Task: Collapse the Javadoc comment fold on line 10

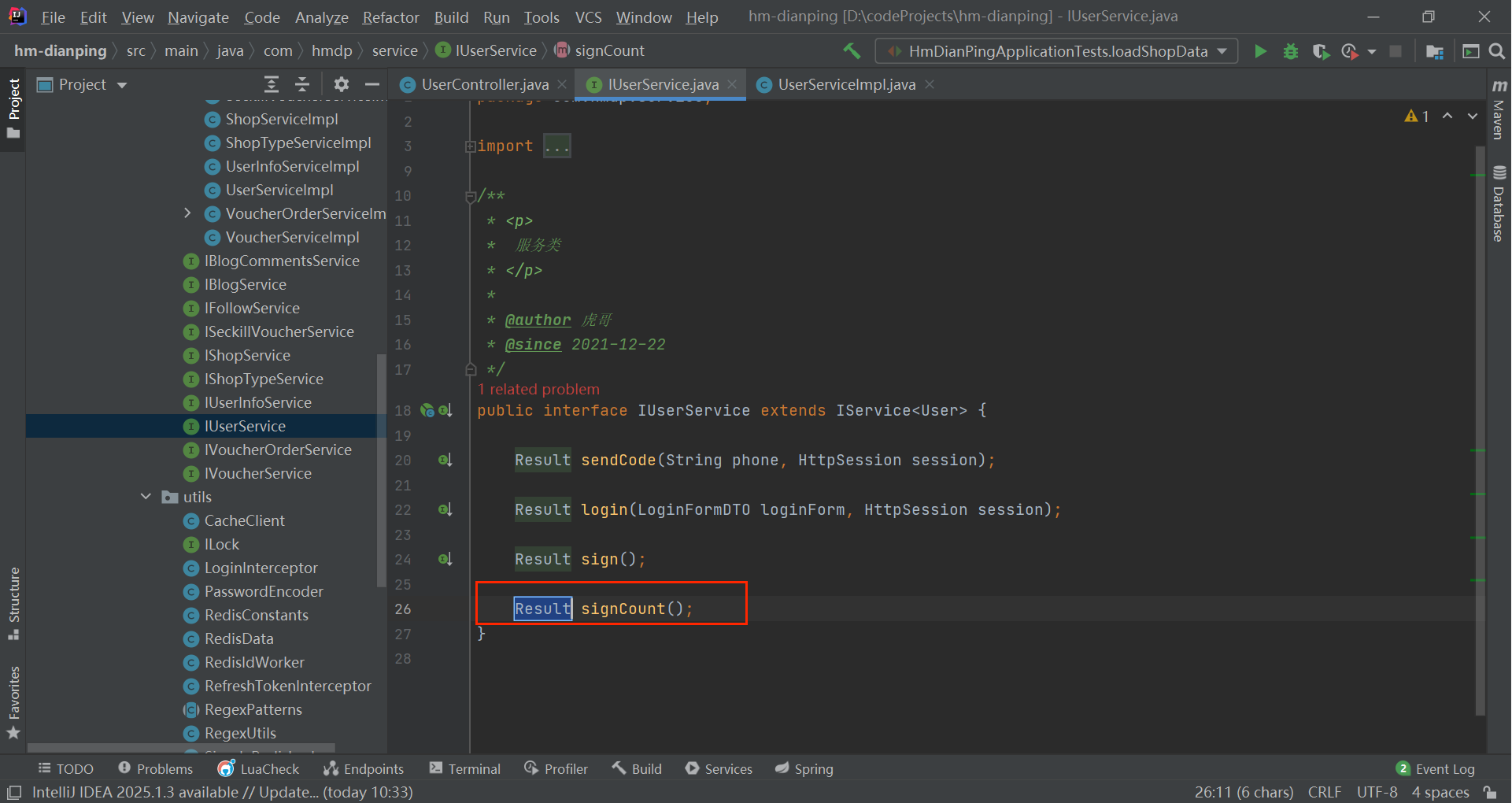Action: tap(471, 196)
